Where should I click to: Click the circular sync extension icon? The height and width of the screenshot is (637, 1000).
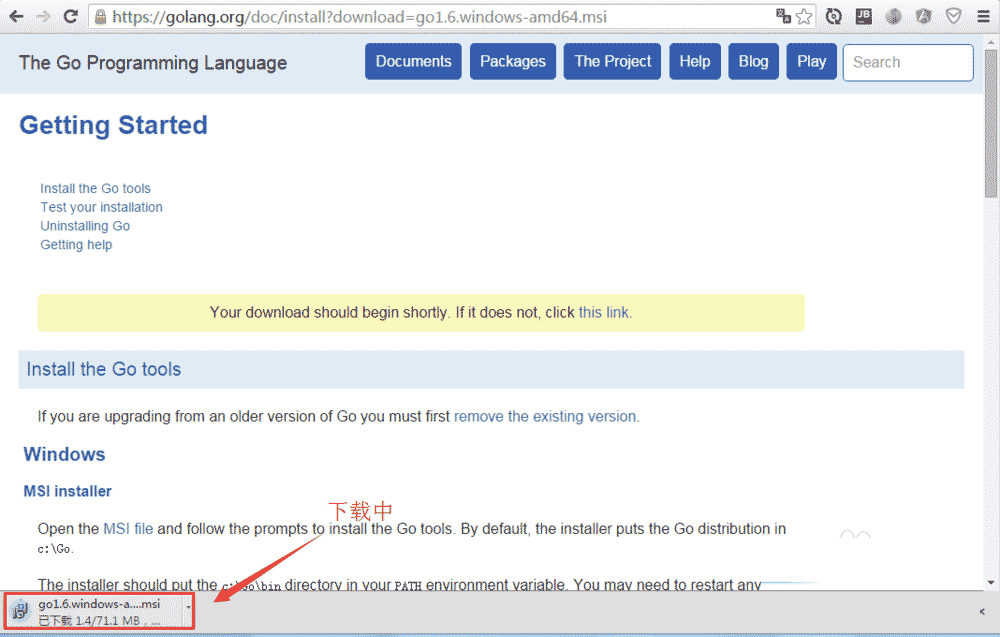point(834,17)
